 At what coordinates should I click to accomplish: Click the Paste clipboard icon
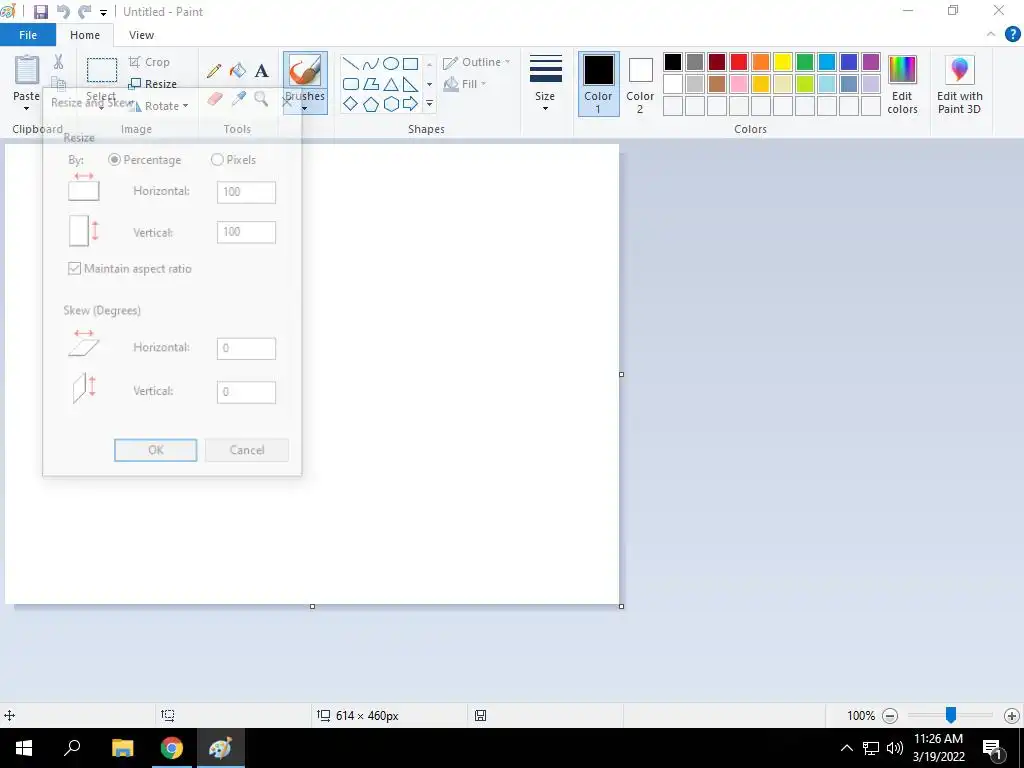[x=27, y=70]
